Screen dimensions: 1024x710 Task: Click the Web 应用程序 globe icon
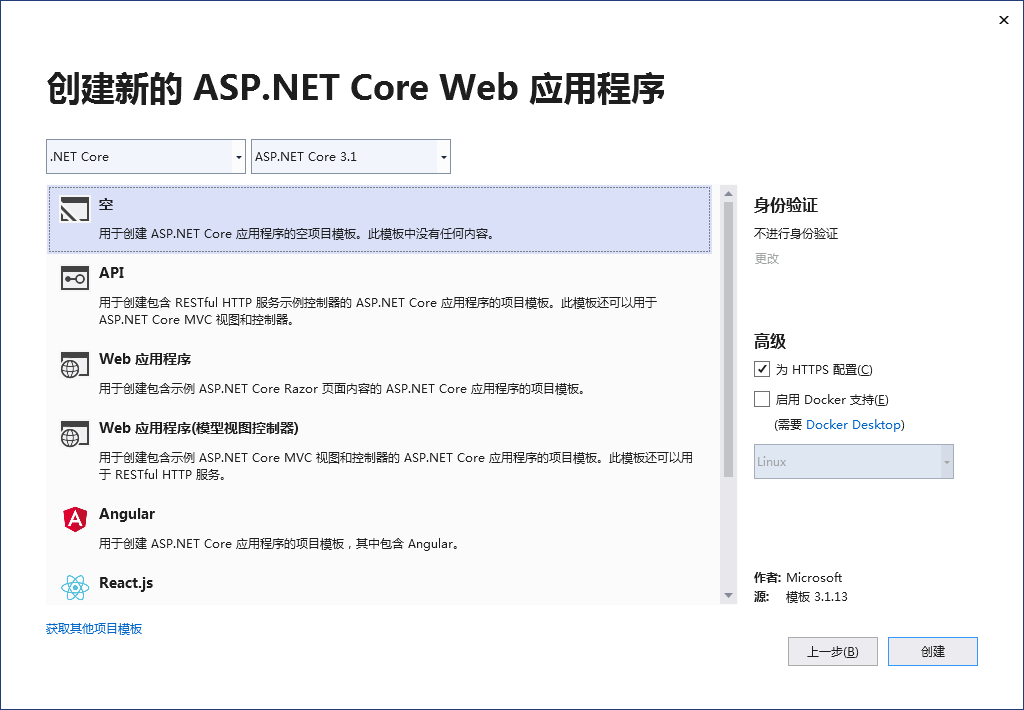(74, 364)
